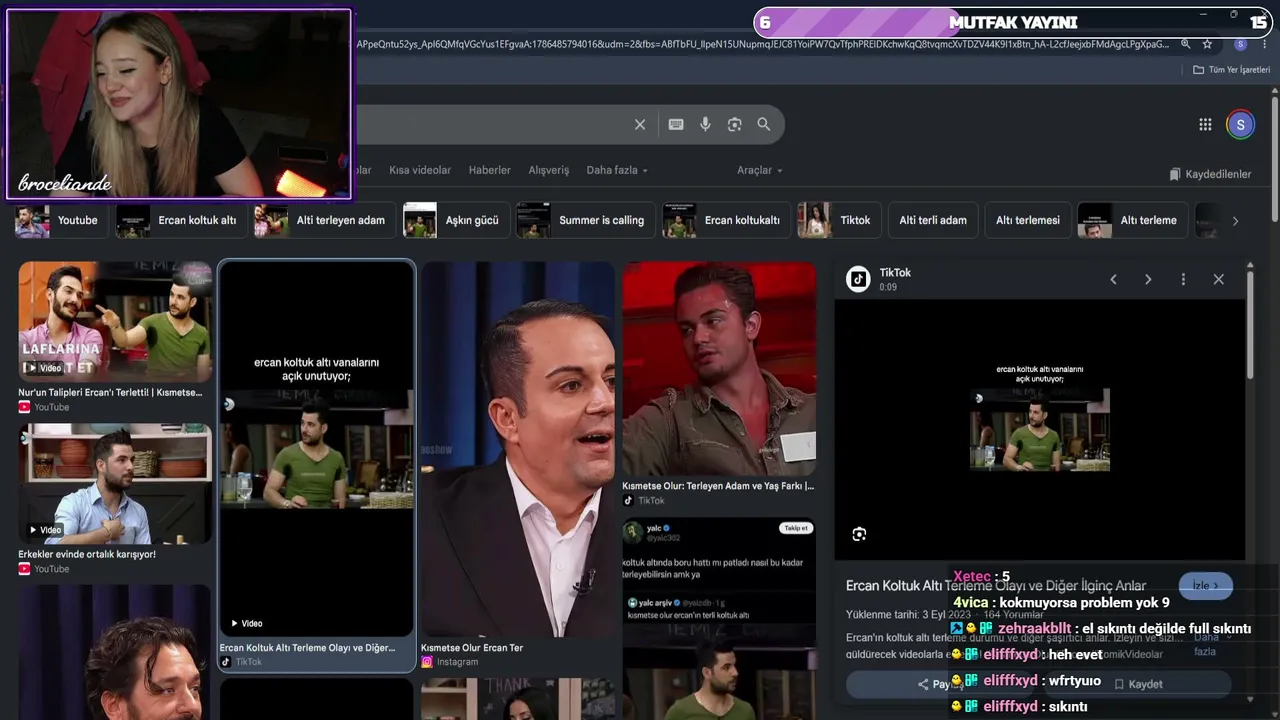Go to the next image in preview panel
1280x720 pixels.
tap(1148, 280)
